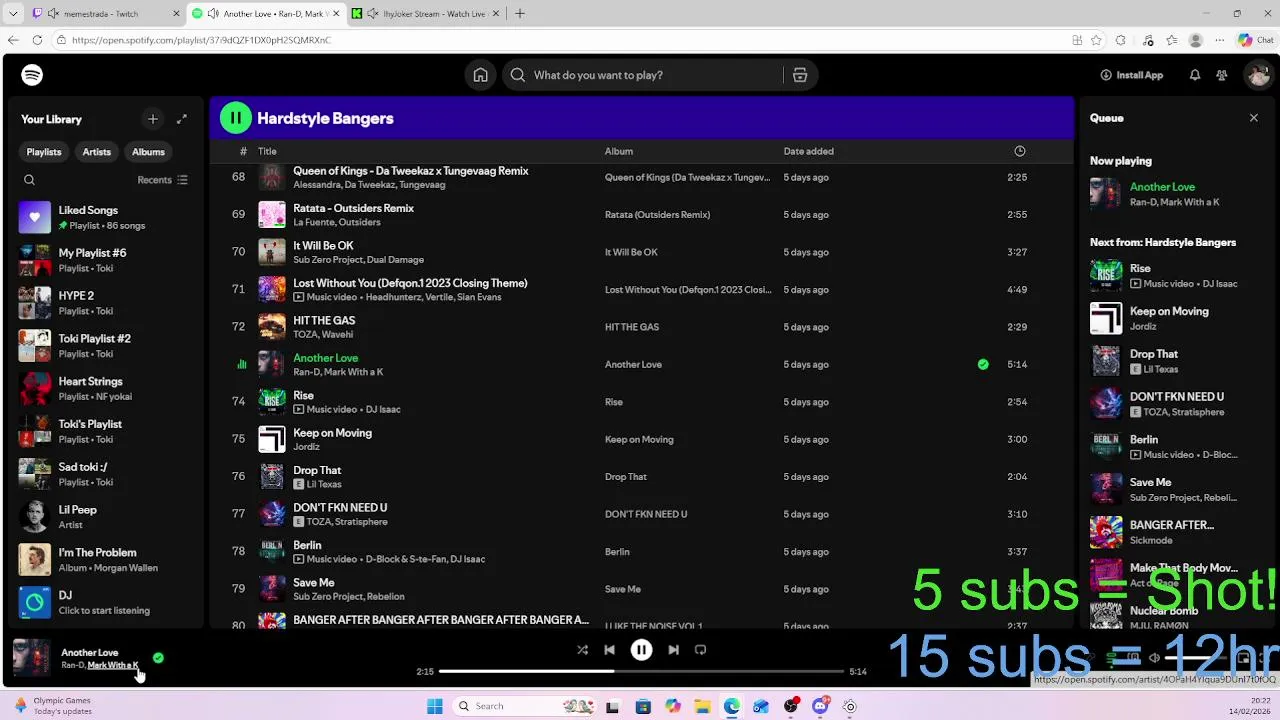
Task: Open Mark With a K artist link
Action: coord(113,666)
